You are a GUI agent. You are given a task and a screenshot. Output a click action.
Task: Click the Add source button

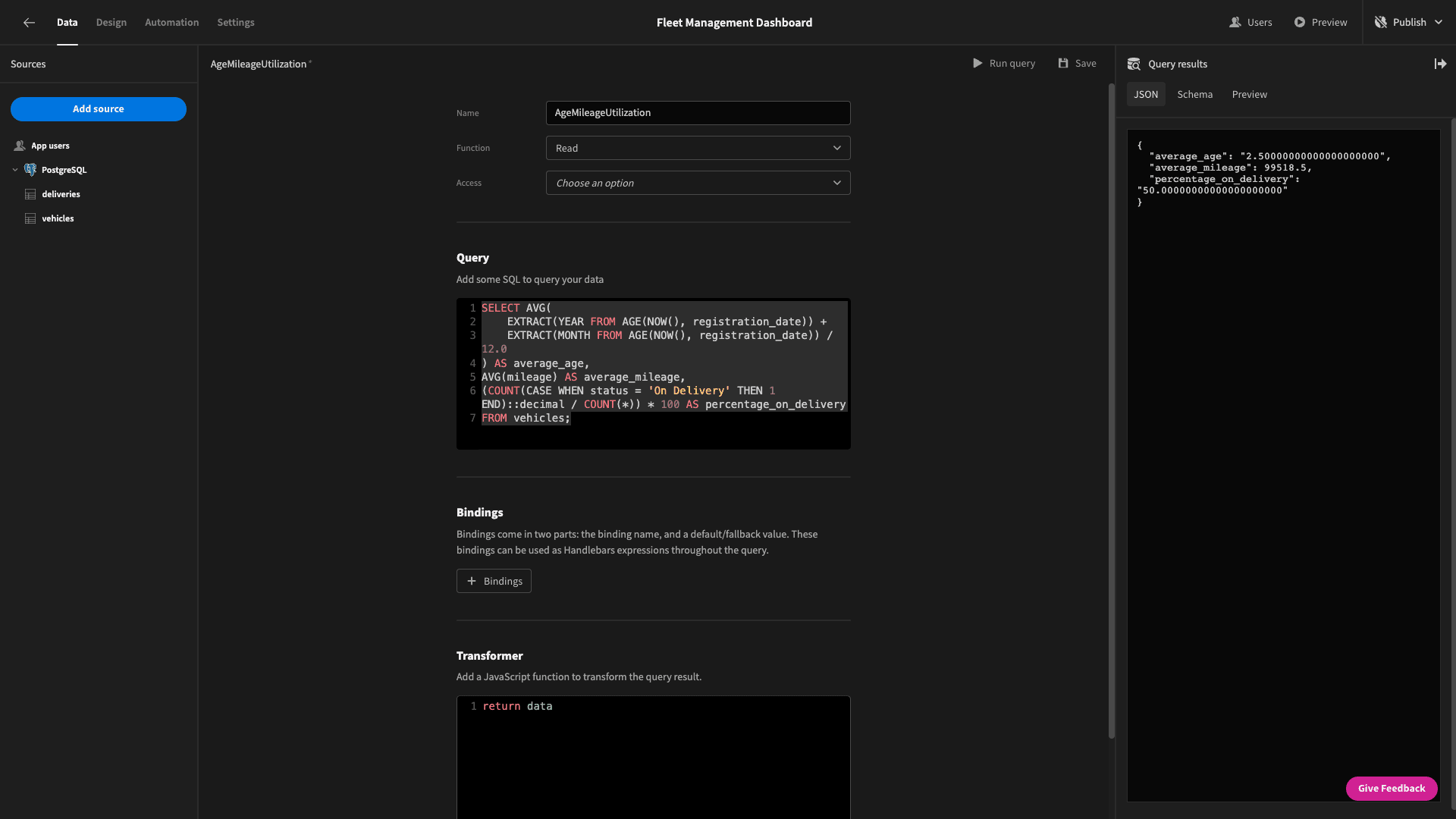[x=99, y=109]
